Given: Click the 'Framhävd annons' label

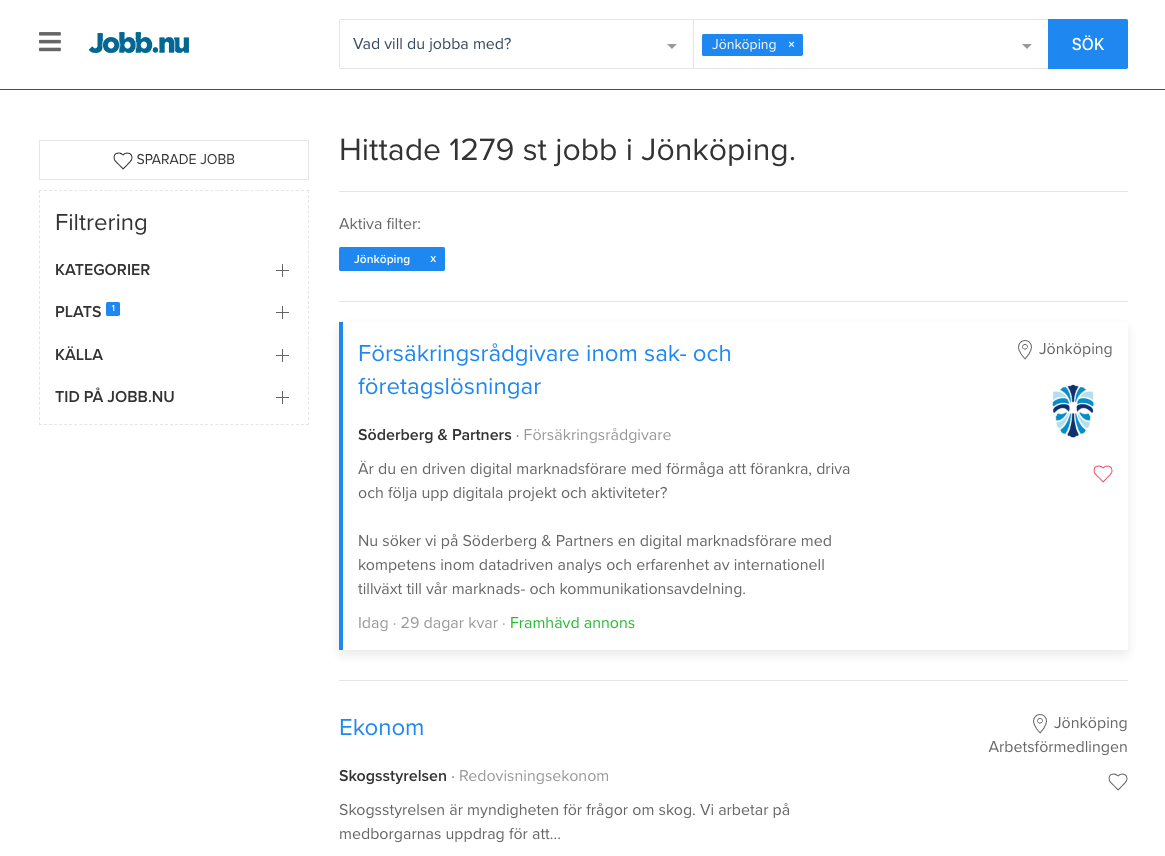Looking at the screenshot, I should click(572, 623).
